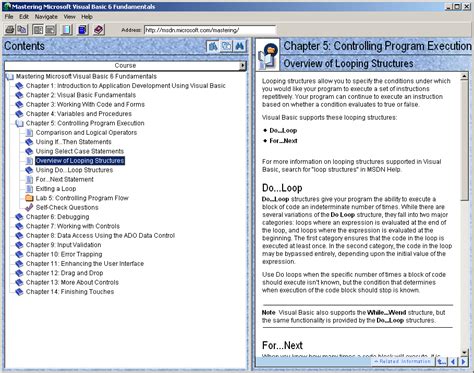Screen dimensions: 474x373
Task: Select Chapter 13: More About Controls
Action: (72, 282)
